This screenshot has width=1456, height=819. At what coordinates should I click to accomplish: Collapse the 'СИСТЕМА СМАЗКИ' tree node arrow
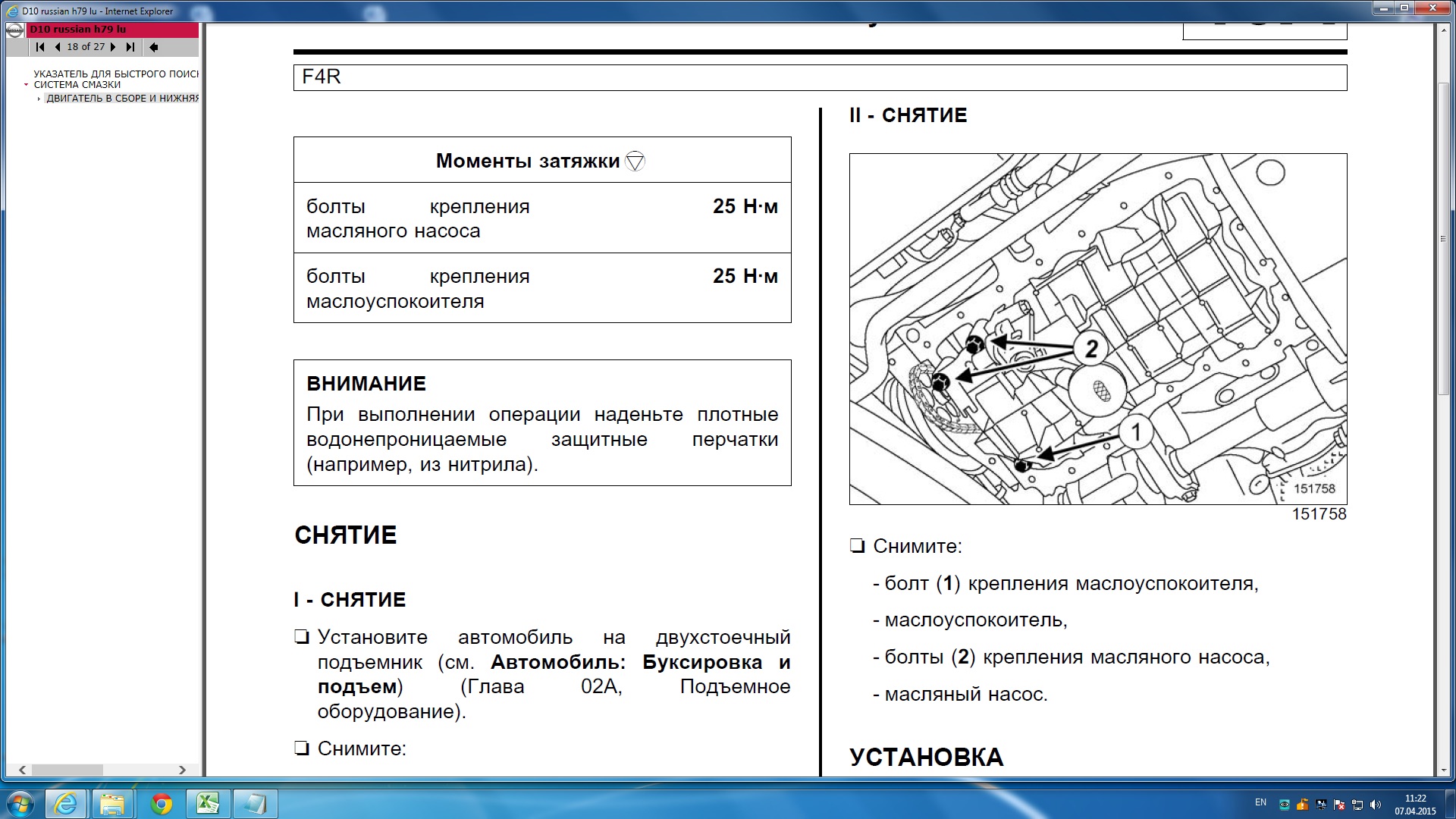(x=27, y=85)
